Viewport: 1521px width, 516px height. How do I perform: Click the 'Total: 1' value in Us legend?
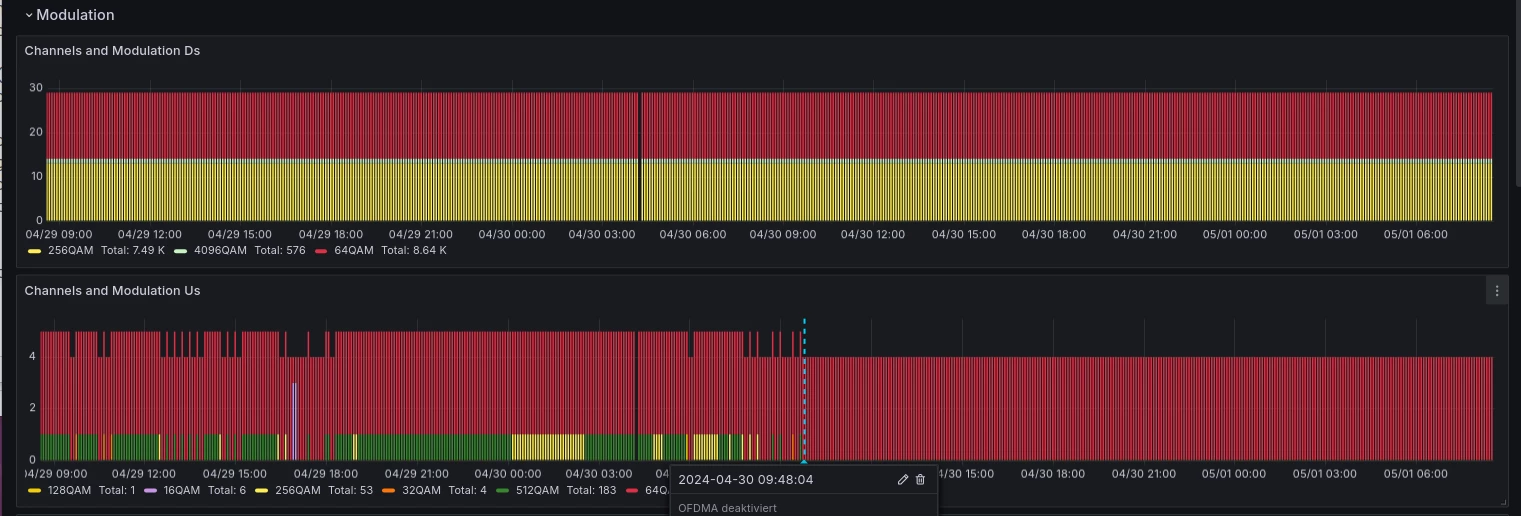point(117,490)
